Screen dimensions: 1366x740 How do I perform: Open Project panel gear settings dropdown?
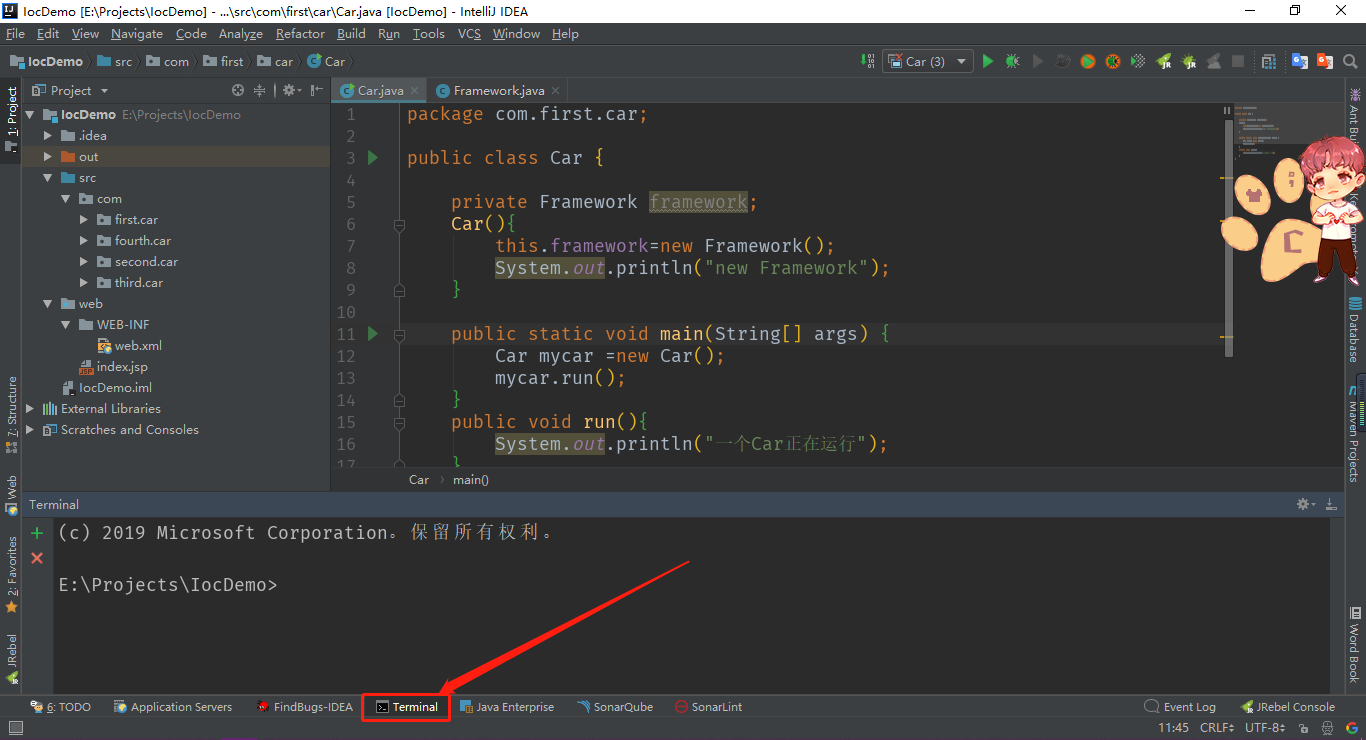(291, 90)
